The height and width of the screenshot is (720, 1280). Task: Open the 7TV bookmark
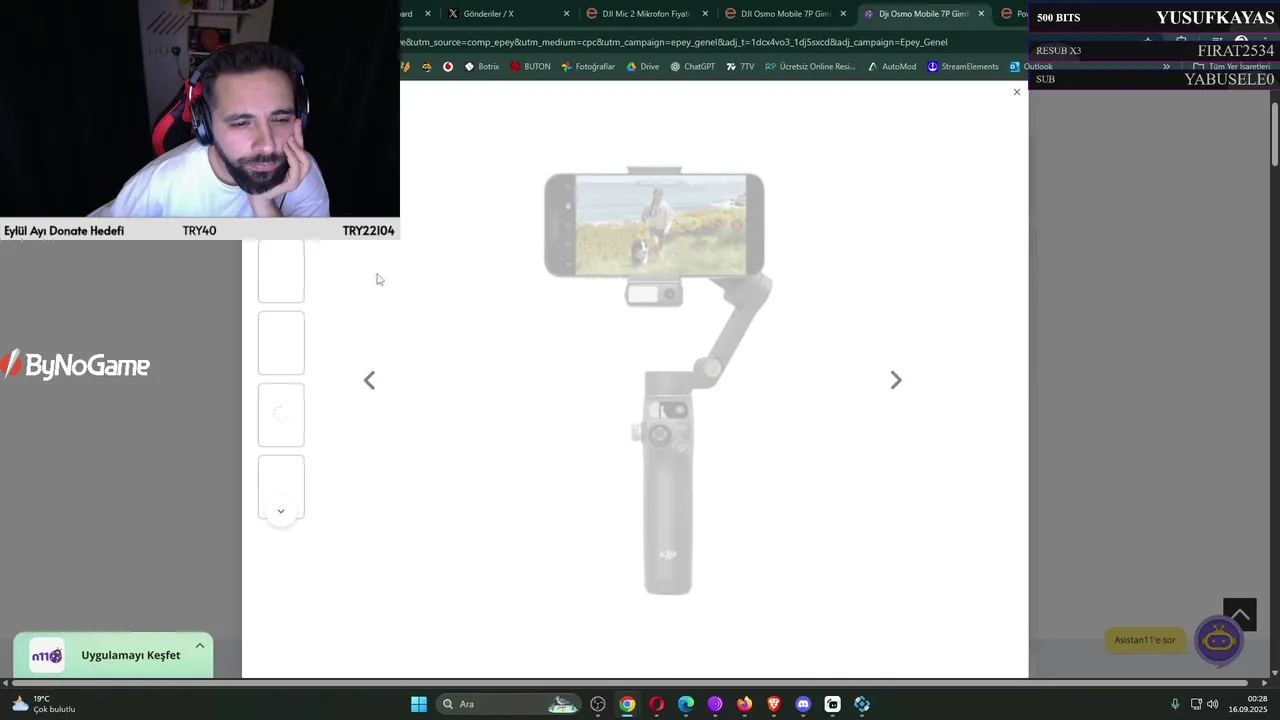click(740, 67)
